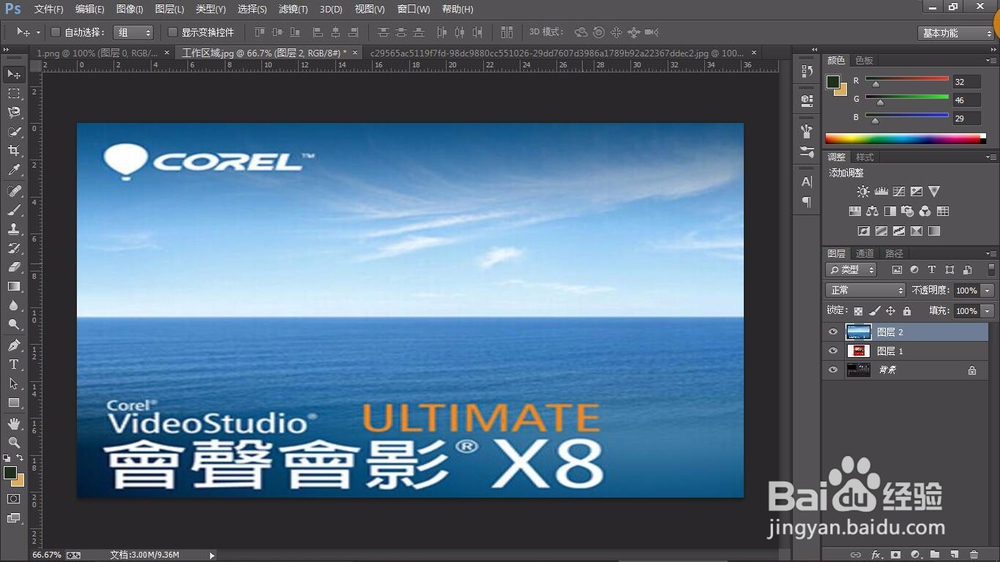1000x562 pixels.
Task: Add Brightness/Contrast adjustment
Action: coord(863,191)
